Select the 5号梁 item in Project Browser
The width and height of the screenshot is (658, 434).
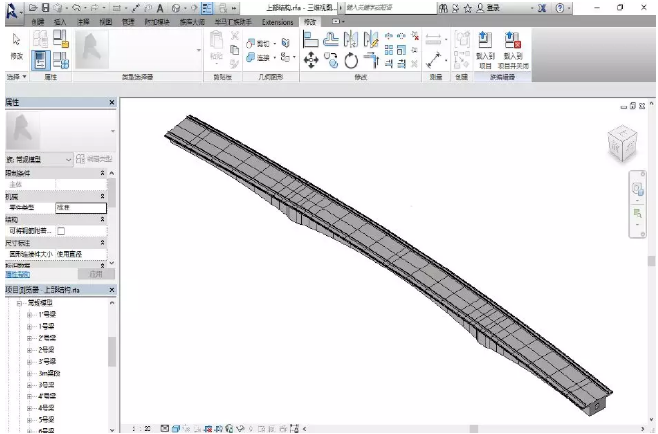point(46,419)
